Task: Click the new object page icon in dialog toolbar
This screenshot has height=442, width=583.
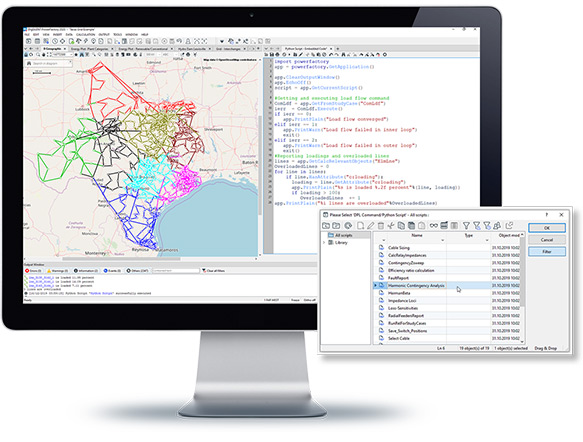Action: pyautogui.click(x=360, y=226)
